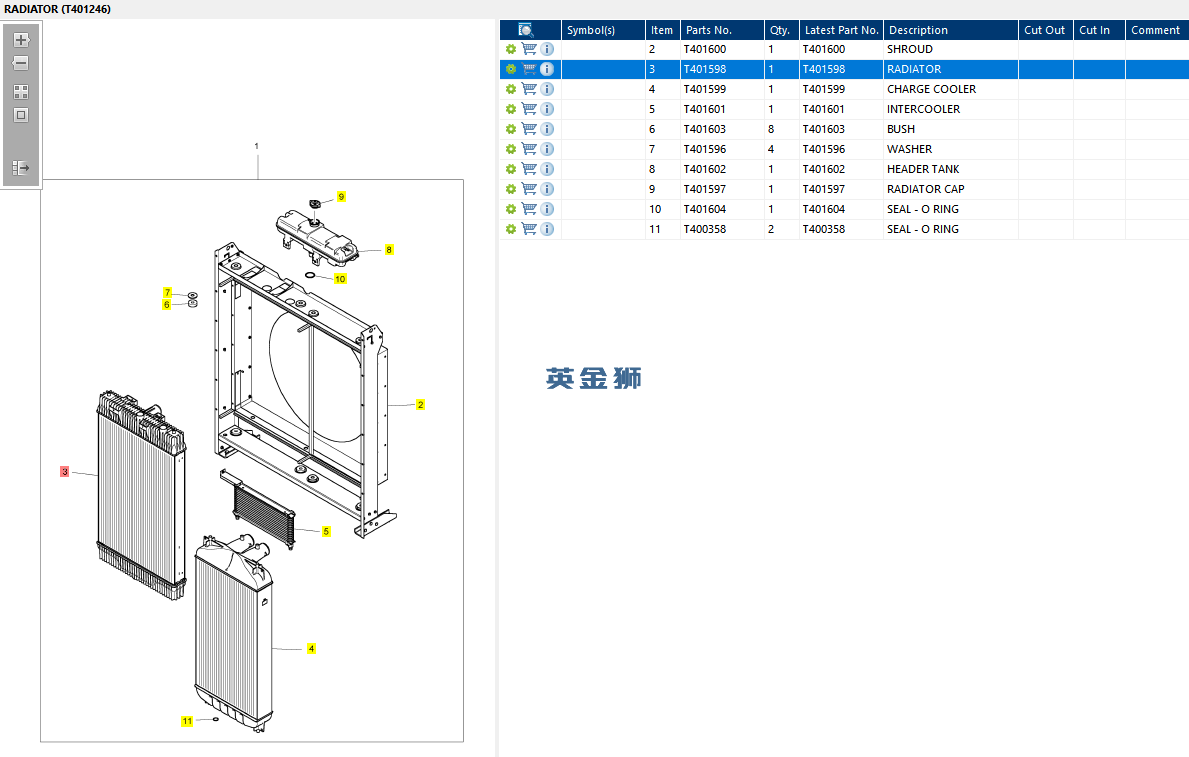Select red callout 3 for the radiator

point(64,472)
